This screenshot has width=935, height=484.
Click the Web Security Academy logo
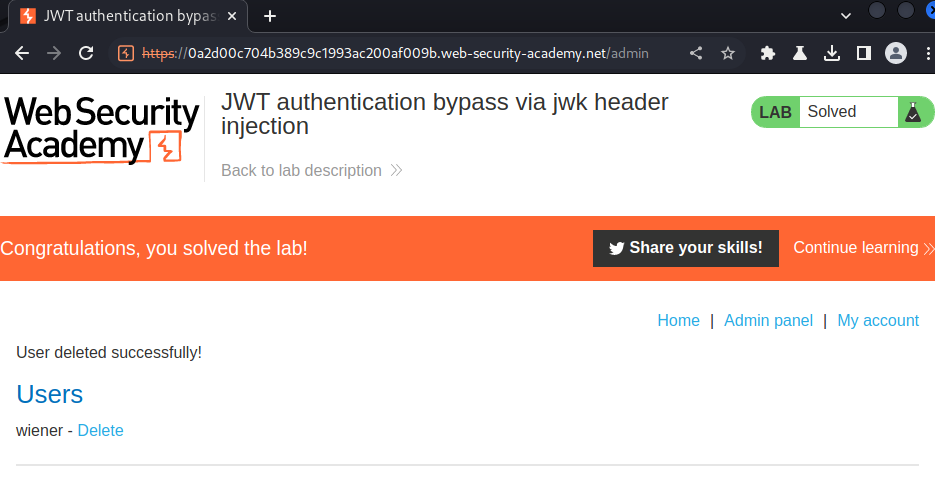pos(101,129)
